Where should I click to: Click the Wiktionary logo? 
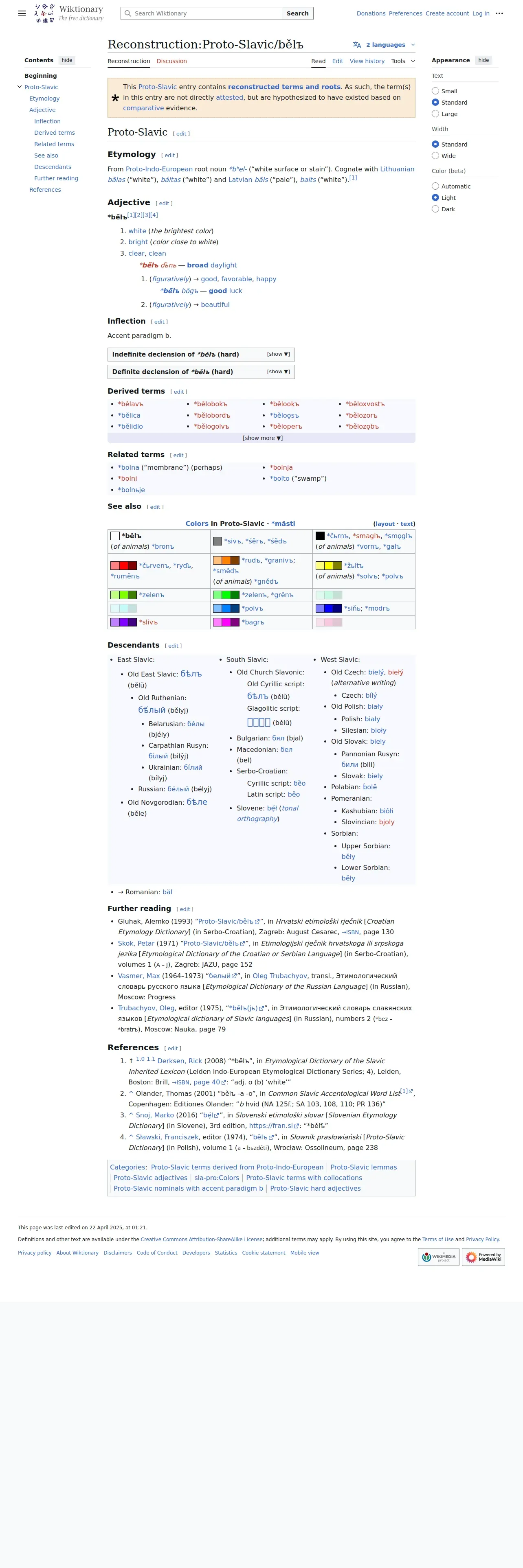[x=69, y=13]
